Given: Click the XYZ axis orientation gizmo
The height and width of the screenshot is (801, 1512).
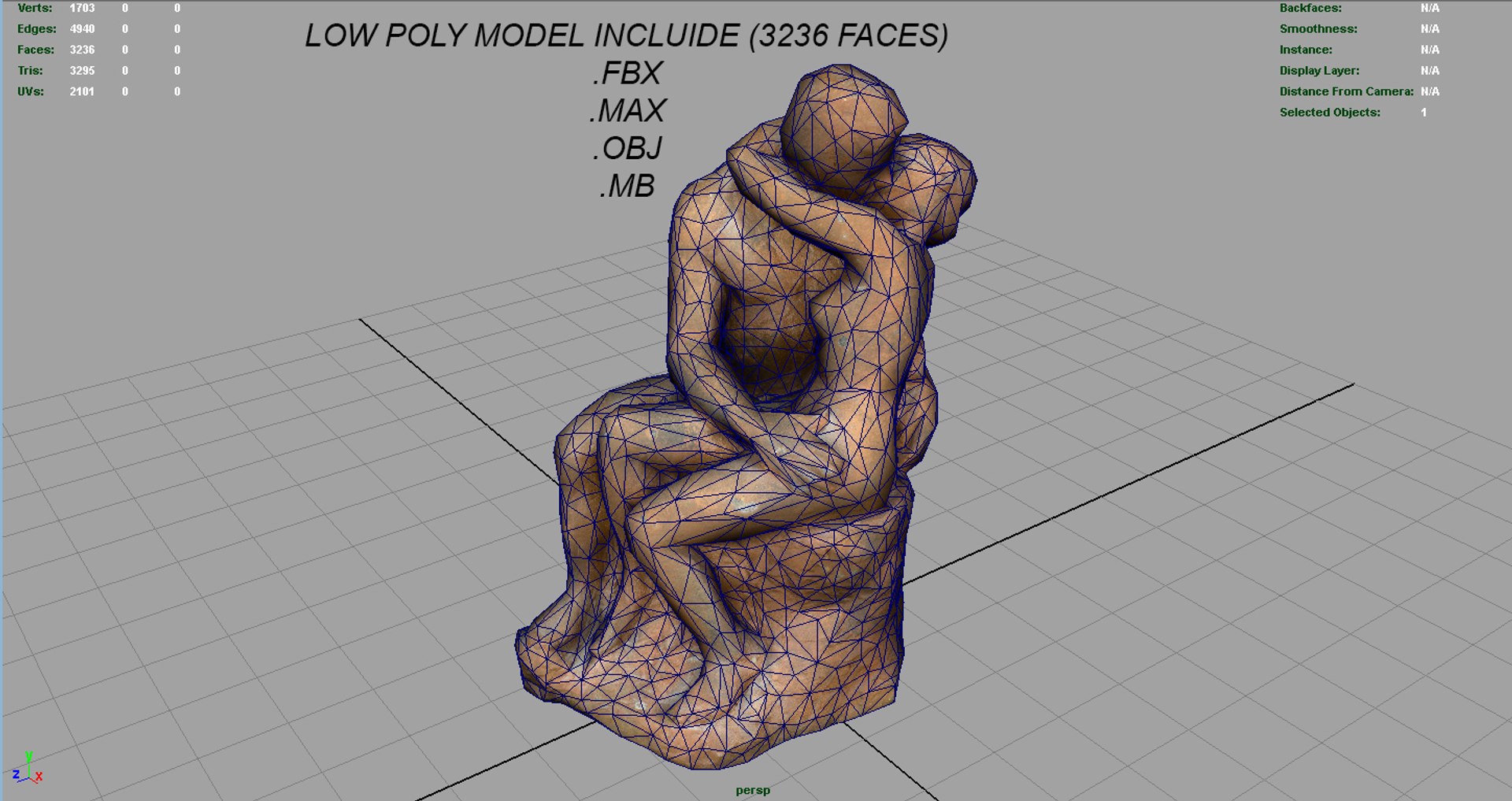Looking at the screenshot, I should coord(28,768).
